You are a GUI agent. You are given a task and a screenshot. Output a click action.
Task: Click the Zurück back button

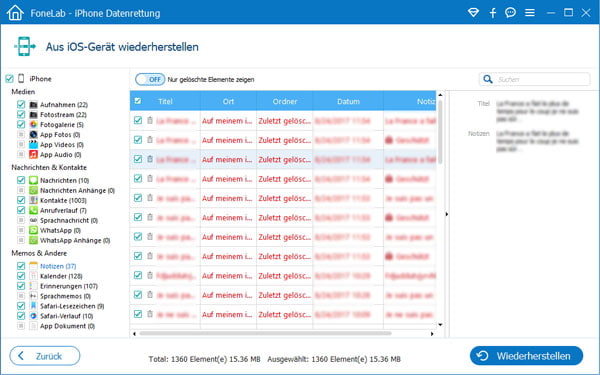[45, 356]
